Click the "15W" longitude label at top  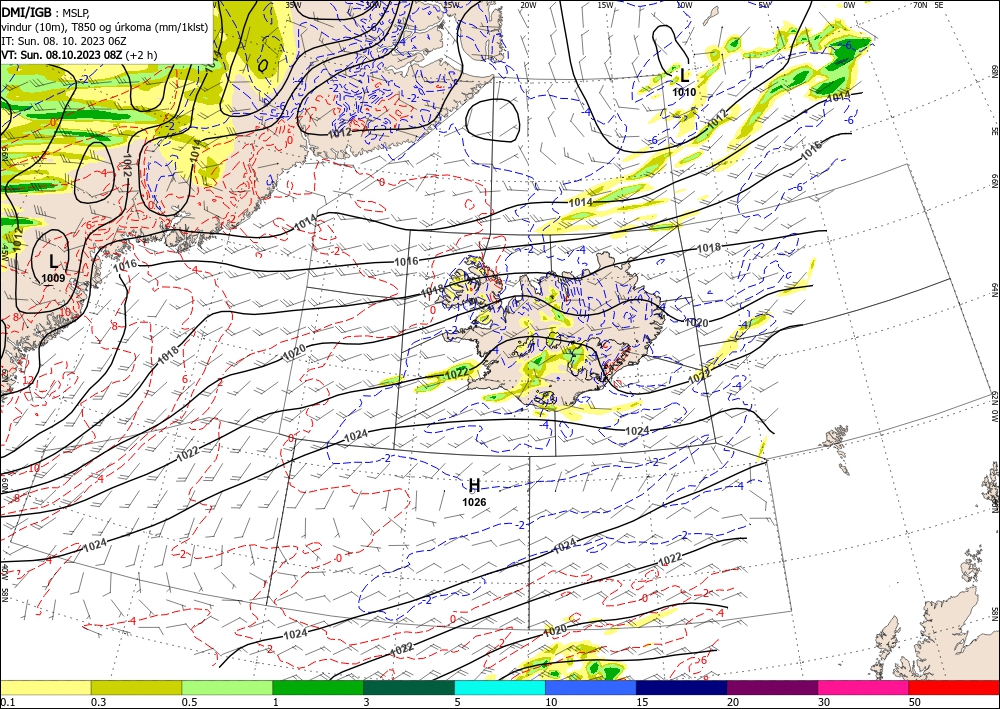605,5
